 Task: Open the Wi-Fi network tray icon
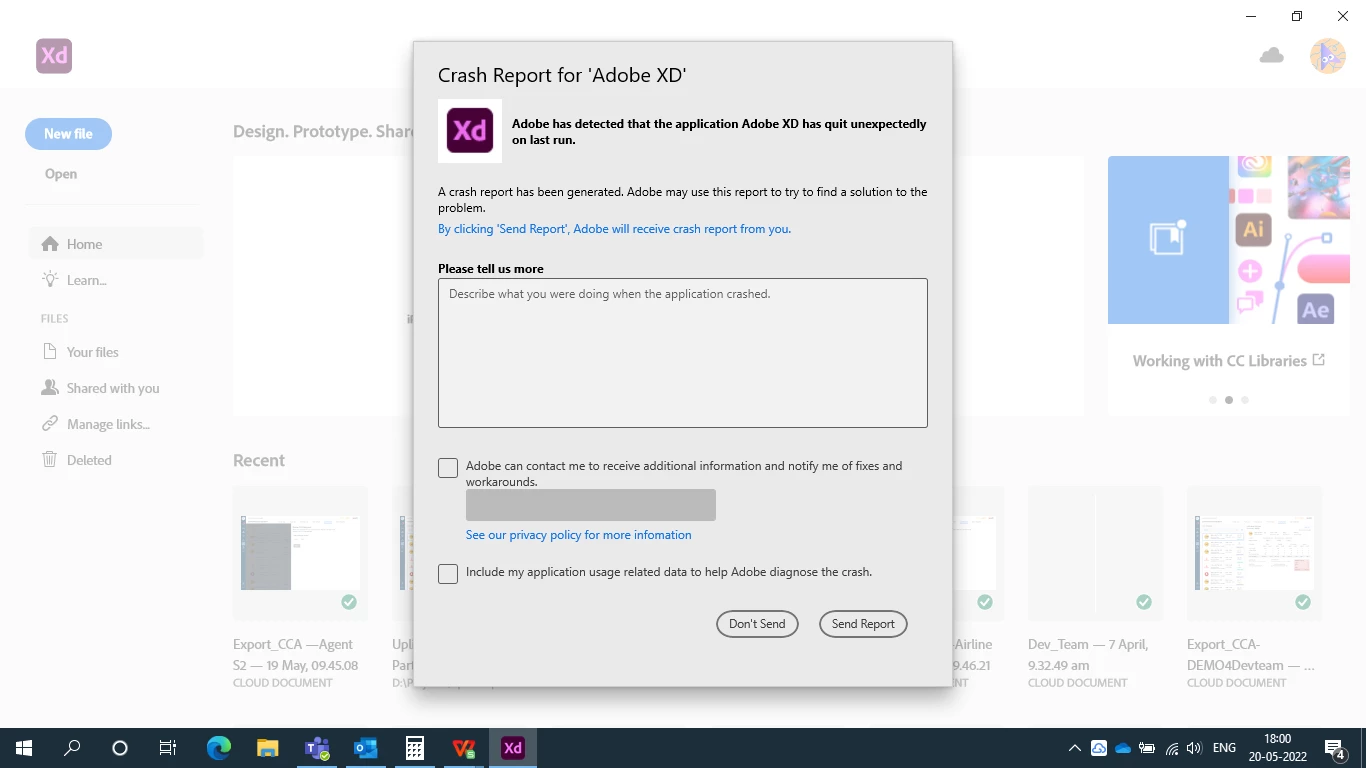click(x=1171, y=748)
